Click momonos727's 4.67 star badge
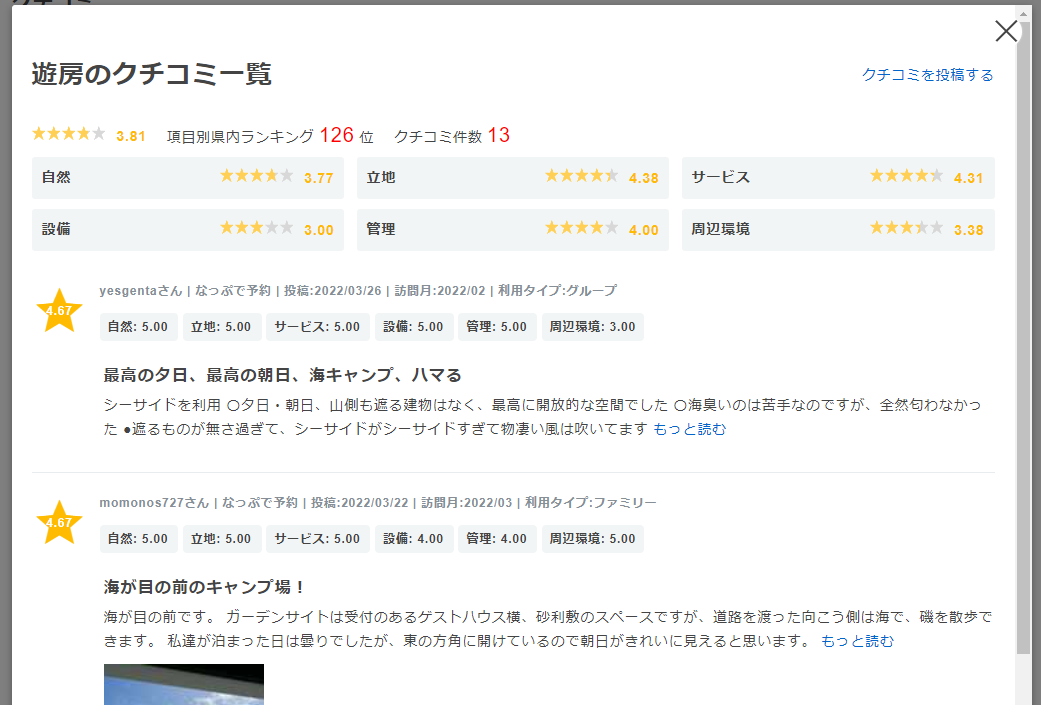 (x=59, y=522)
